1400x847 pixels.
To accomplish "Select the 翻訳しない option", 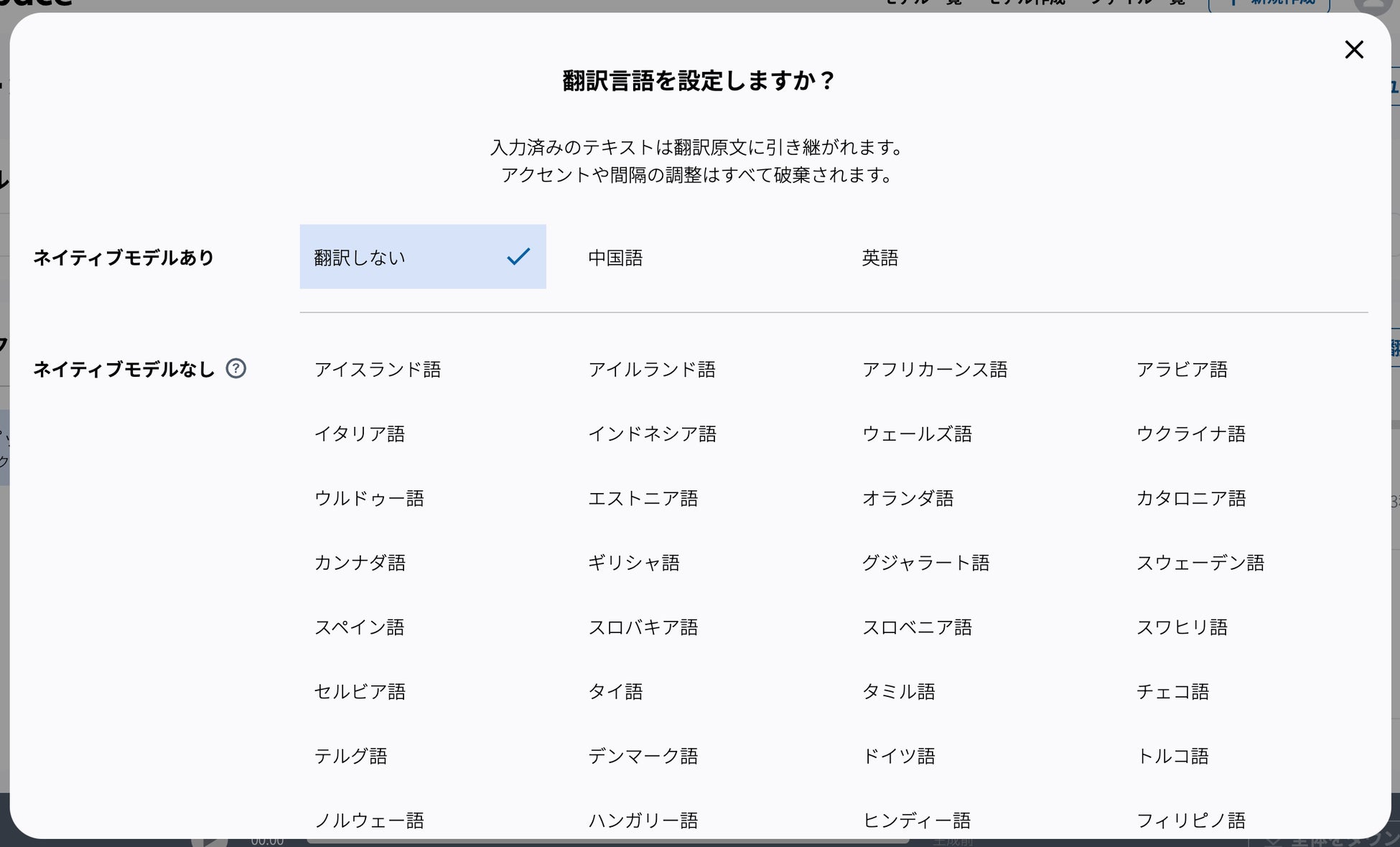I will 422,257.
